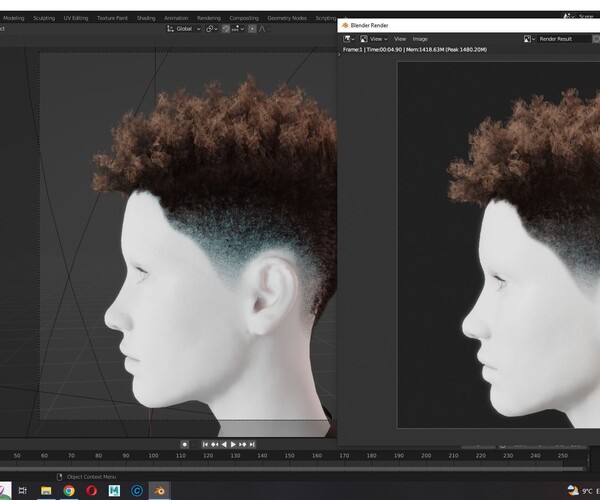Play the animation in reverse
600x500 pixels.
[x=224, y=444]
